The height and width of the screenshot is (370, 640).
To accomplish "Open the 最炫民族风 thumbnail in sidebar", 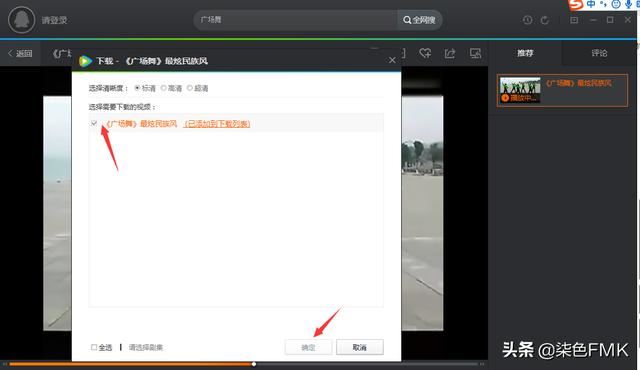I will pyautogui.click(x=520, y=90).
